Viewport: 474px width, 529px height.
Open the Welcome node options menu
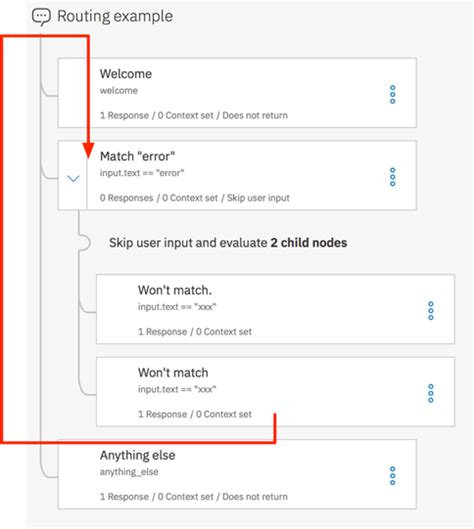coord(392,94)
